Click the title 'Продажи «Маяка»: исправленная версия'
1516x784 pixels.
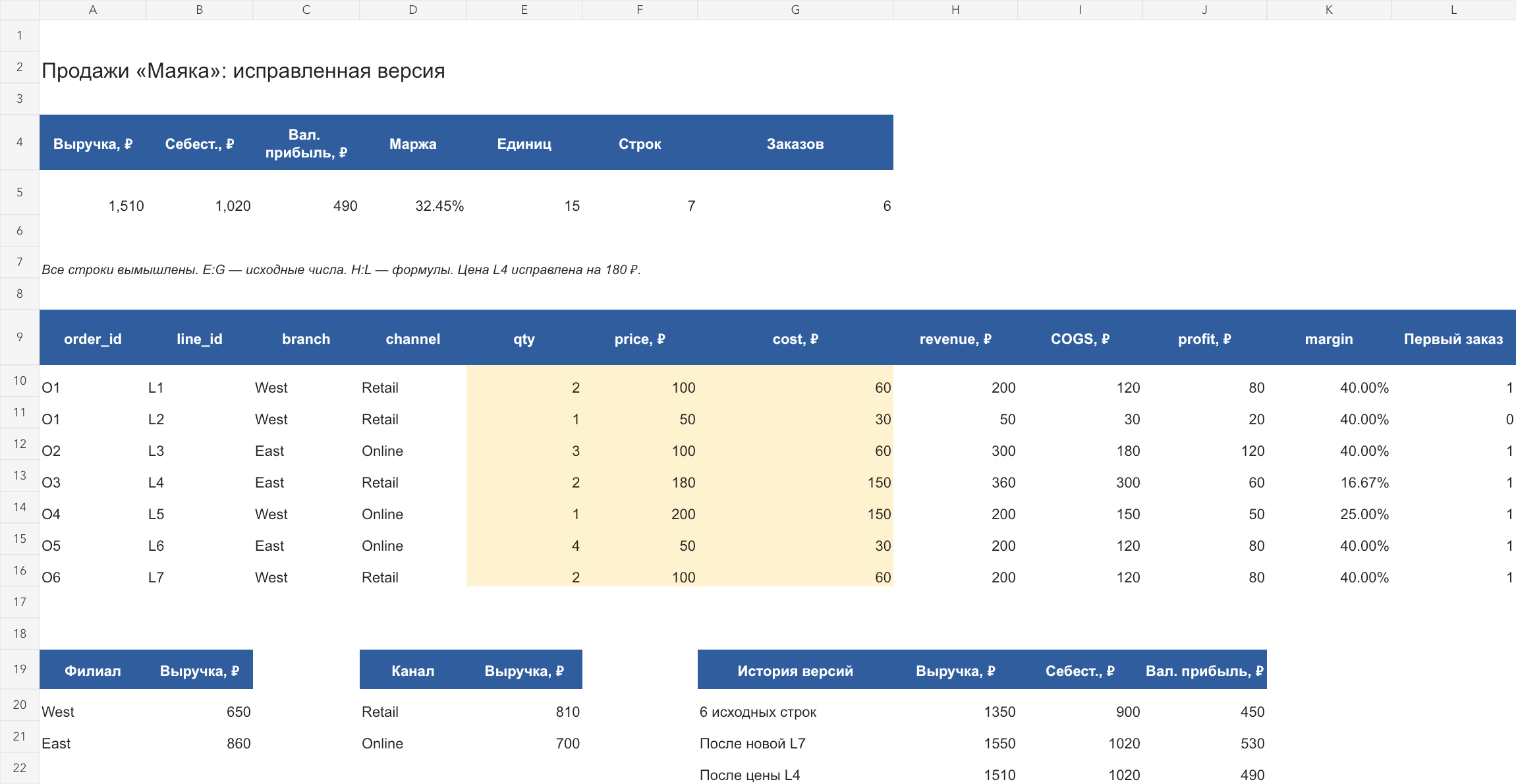pos(243,70)
